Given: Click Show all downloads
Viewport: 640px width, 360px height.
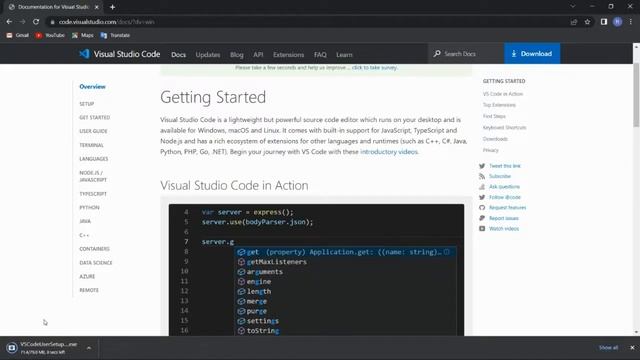Looking at the screenshot, I should (608, 348).
